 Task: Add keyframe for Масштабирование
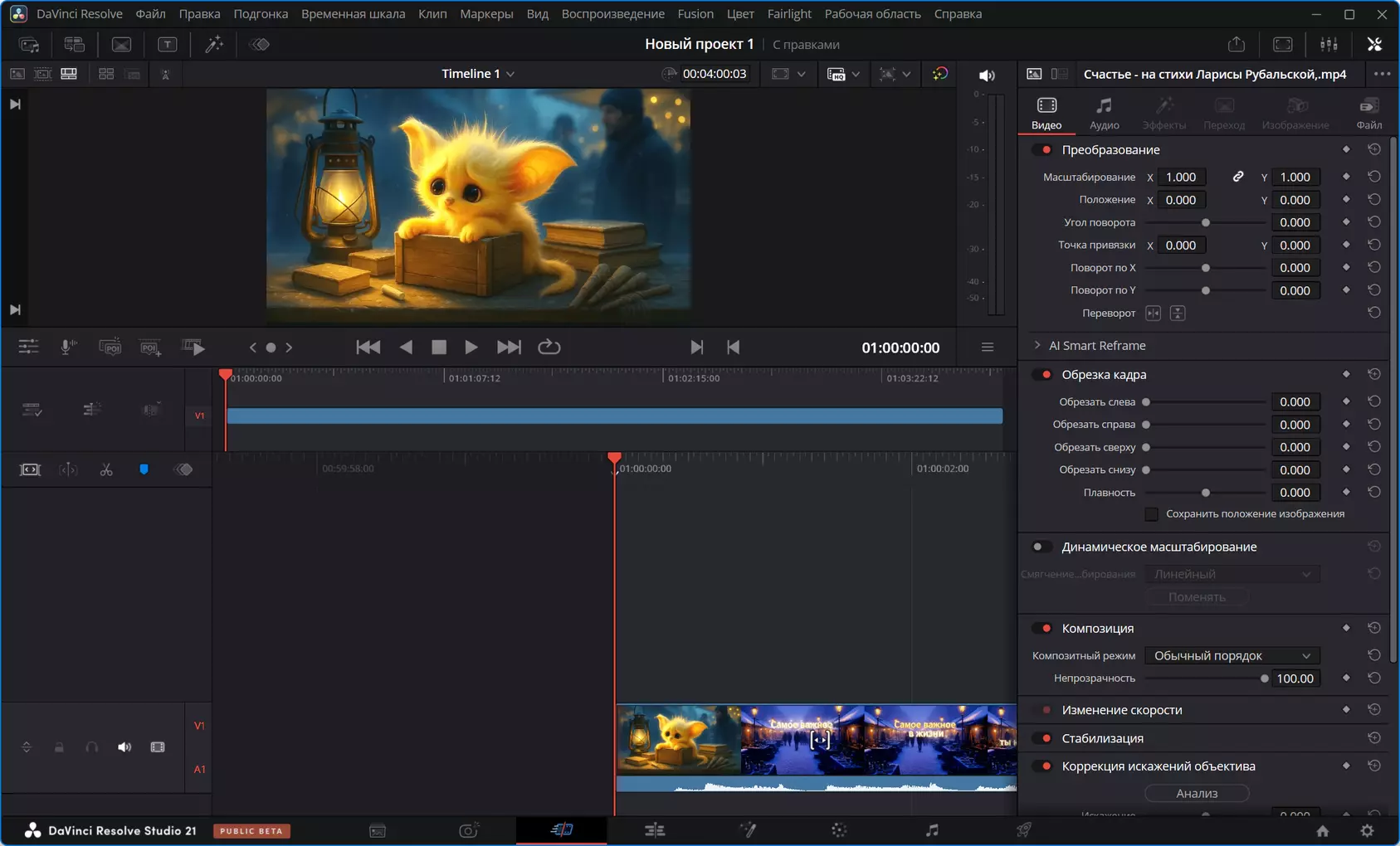1346,177
